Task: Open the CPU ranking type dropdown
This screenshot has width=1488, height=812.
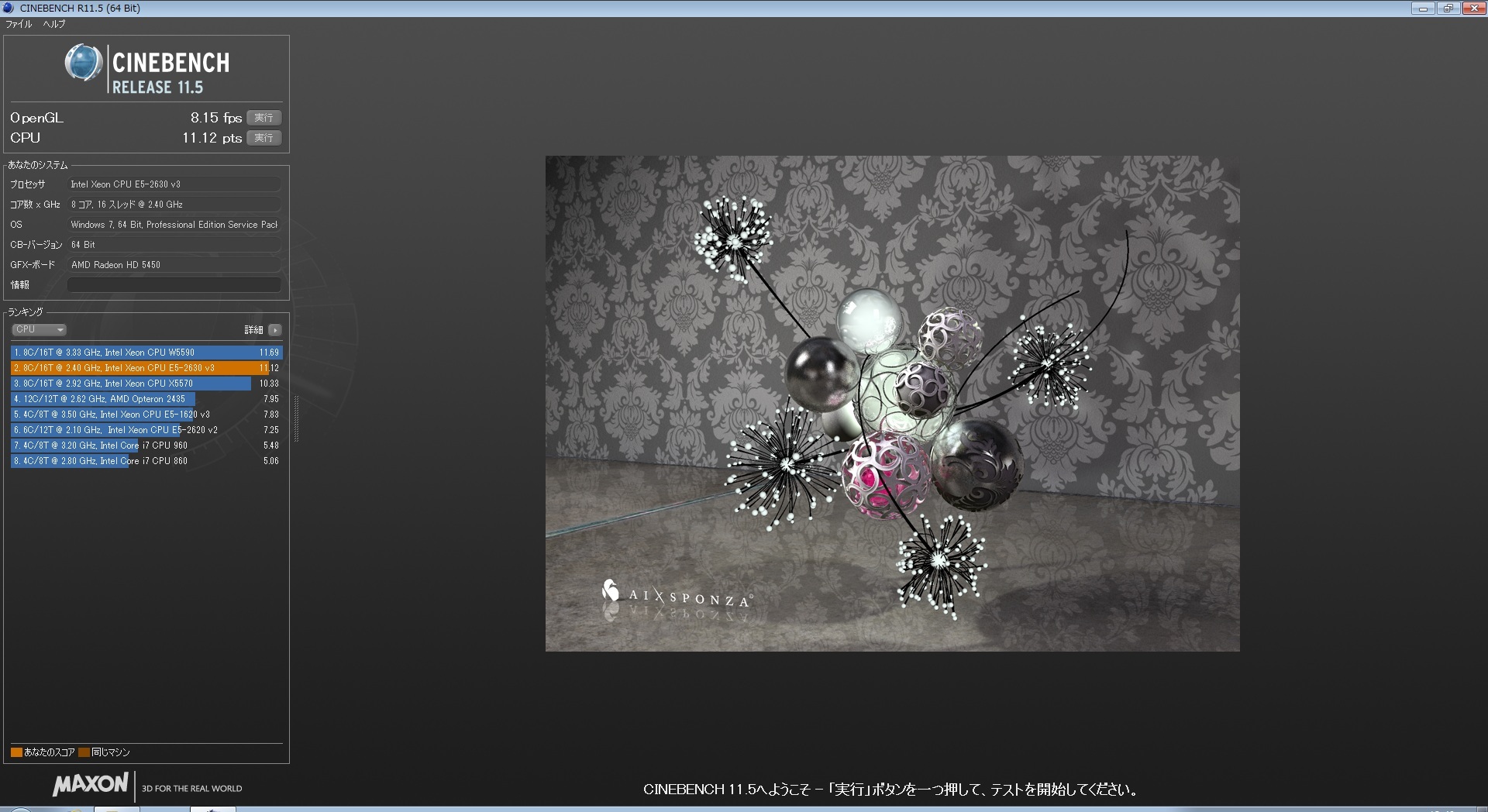Action: (x=39, y=329)
